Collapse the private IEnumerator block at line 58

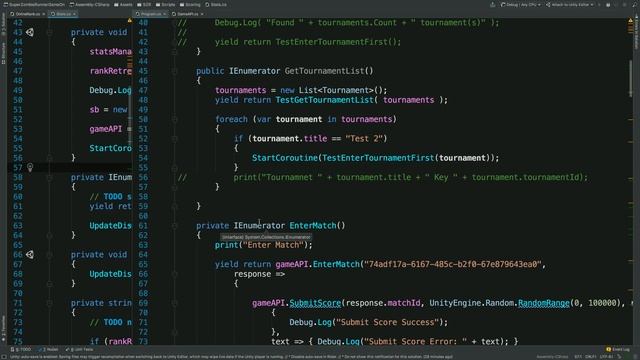coord(49,178)
